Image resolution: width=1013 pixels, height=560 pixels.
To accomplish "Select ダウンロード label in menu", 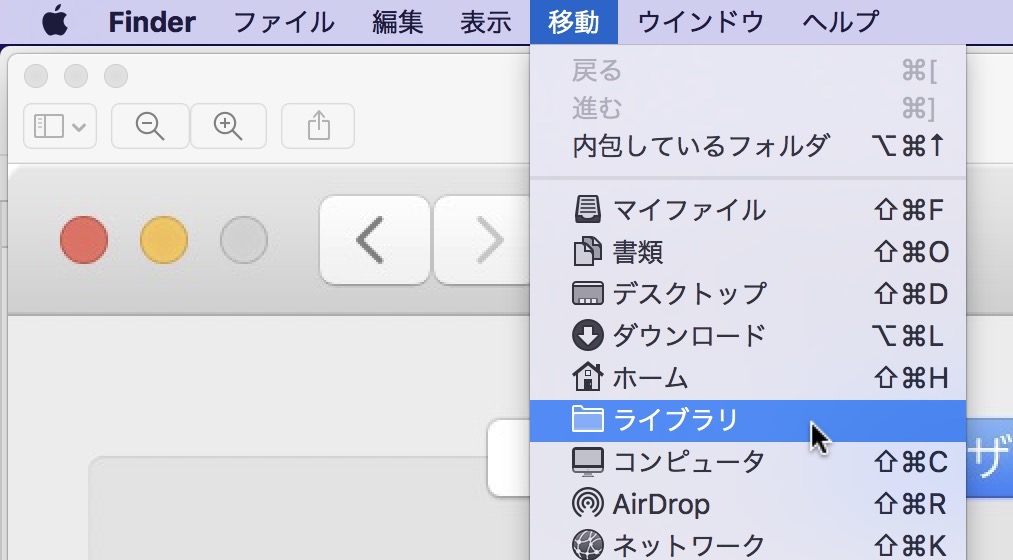I will pos(689,335).
